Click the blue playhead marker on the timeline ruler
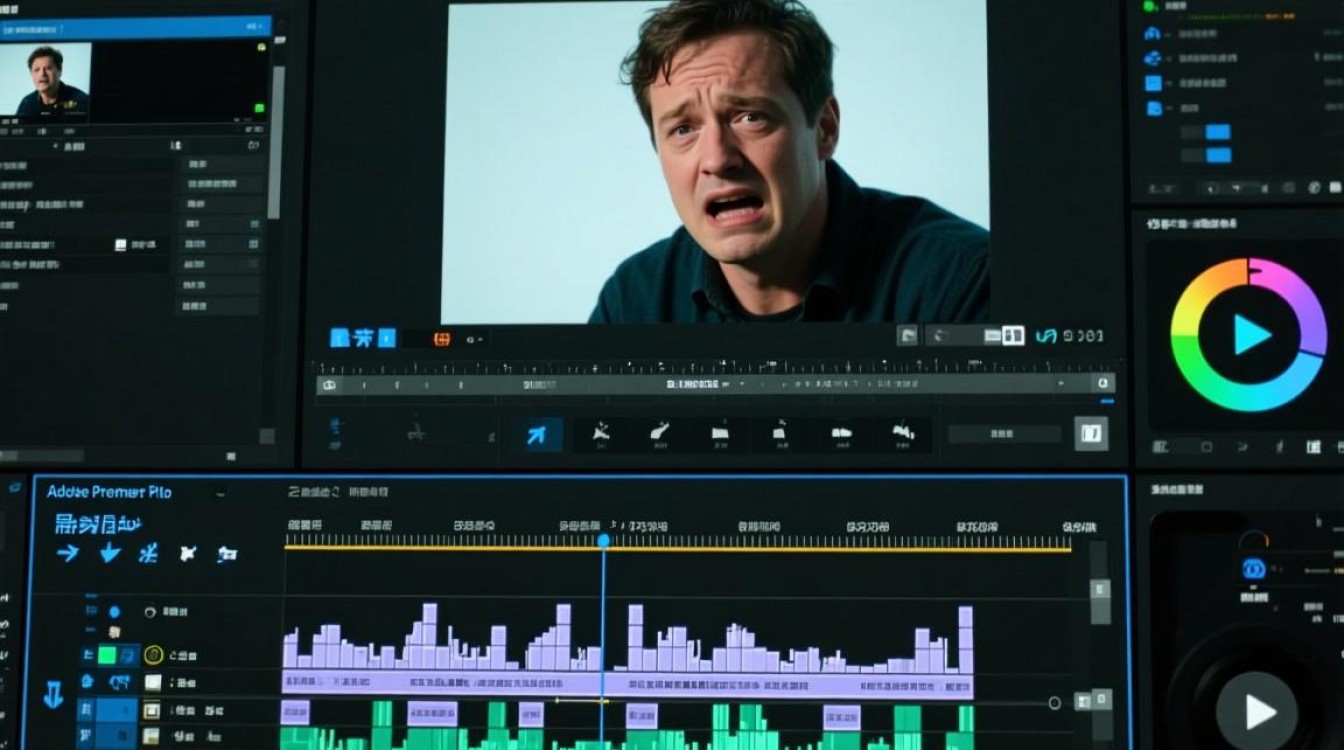 pos(603,540)
